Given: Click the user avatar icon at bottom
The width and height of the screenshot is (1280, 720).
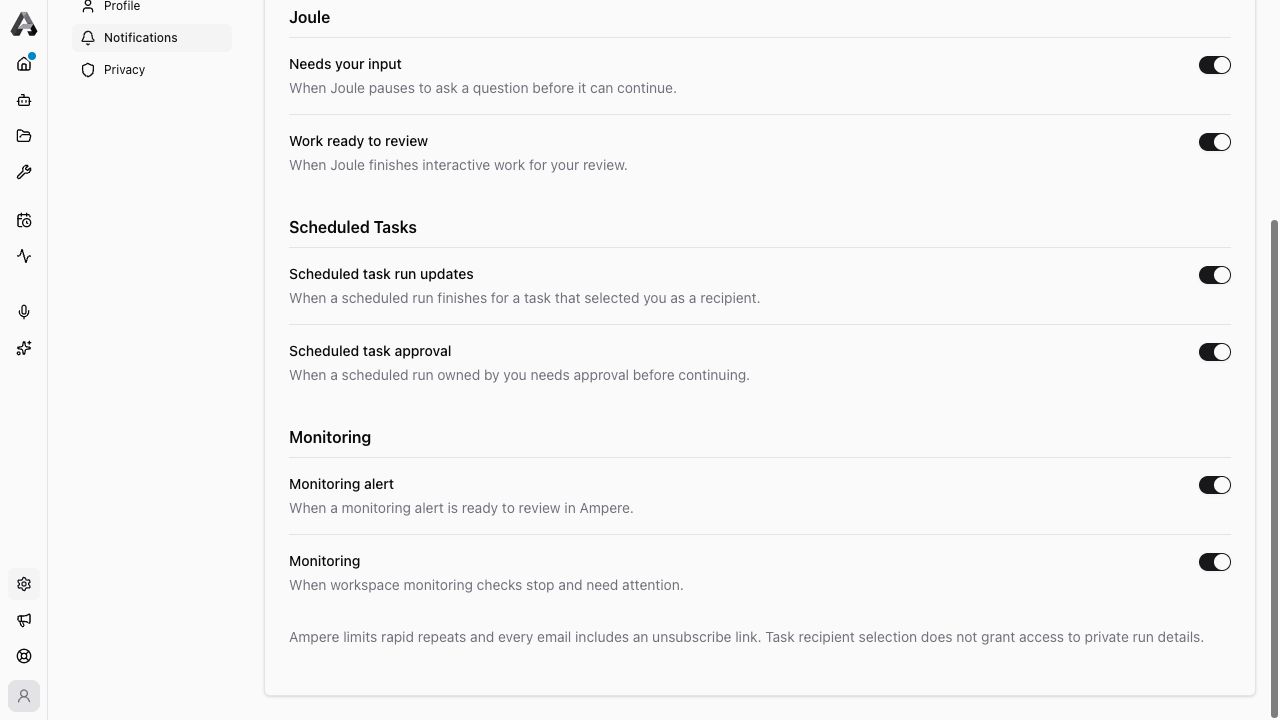Looking at the screenshot, I should click(x=24, y=696).
